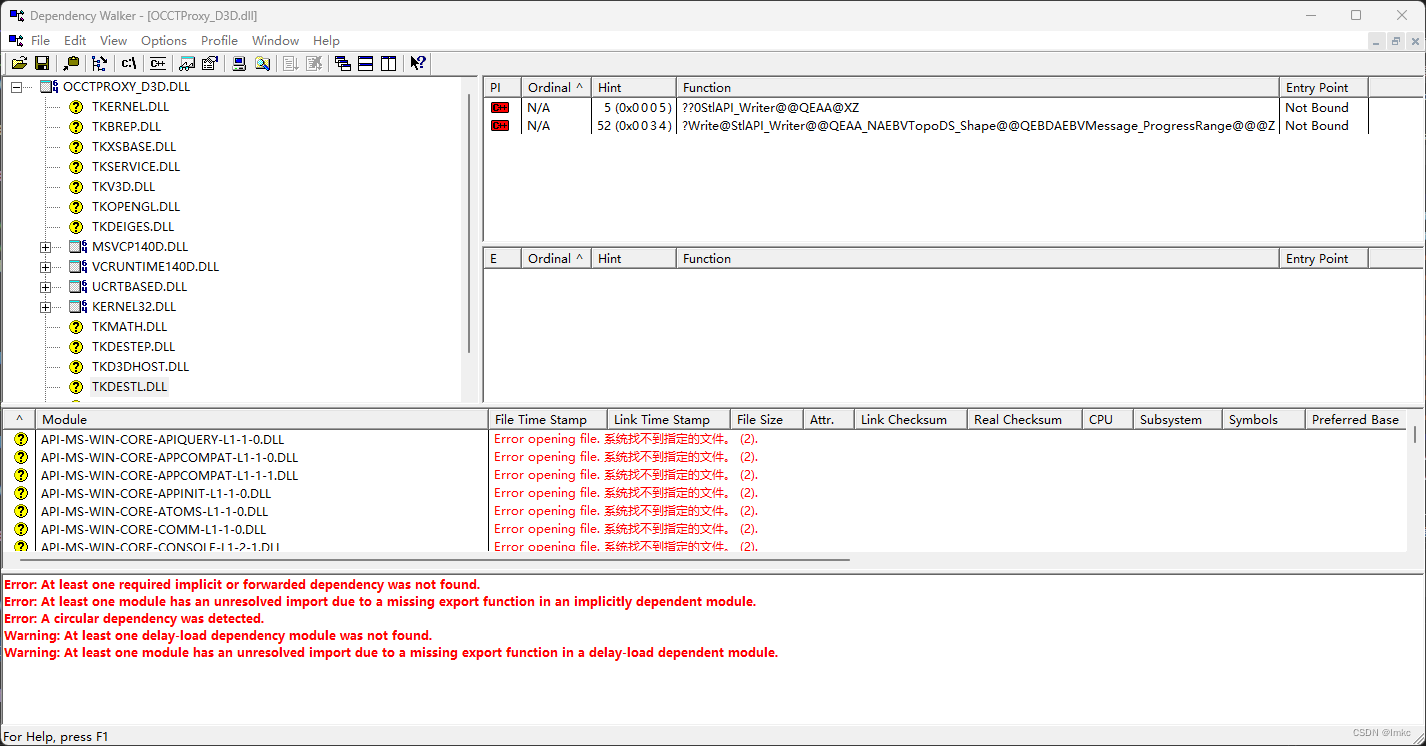This screenshot has width=1426, height=746.
Task: Open the Help menu
Action: pyautogui.click(x=326, y=40)
